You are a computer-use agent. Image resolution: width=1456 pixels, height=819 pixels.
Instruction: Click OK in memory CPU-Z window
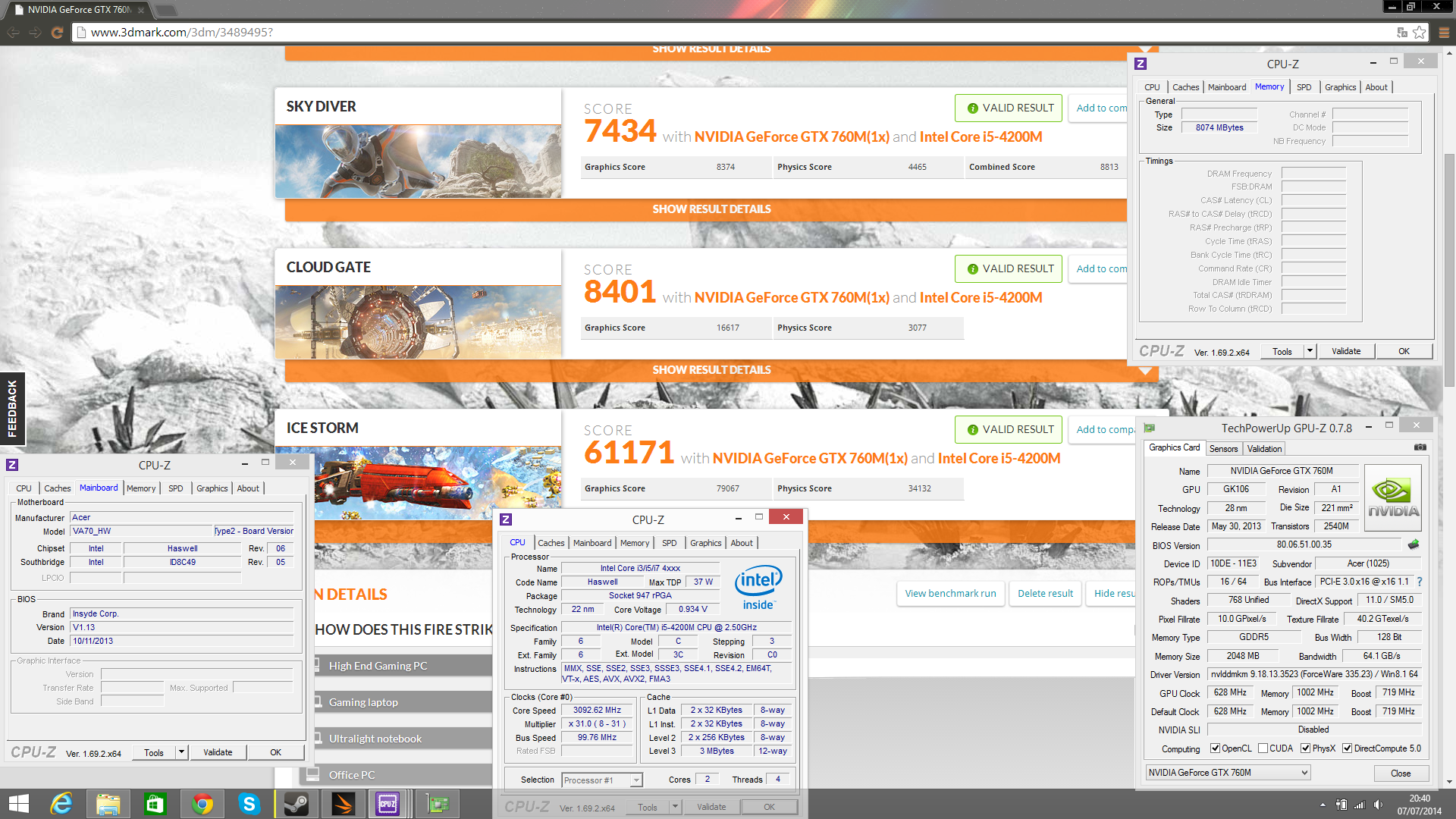point(1404,351)
